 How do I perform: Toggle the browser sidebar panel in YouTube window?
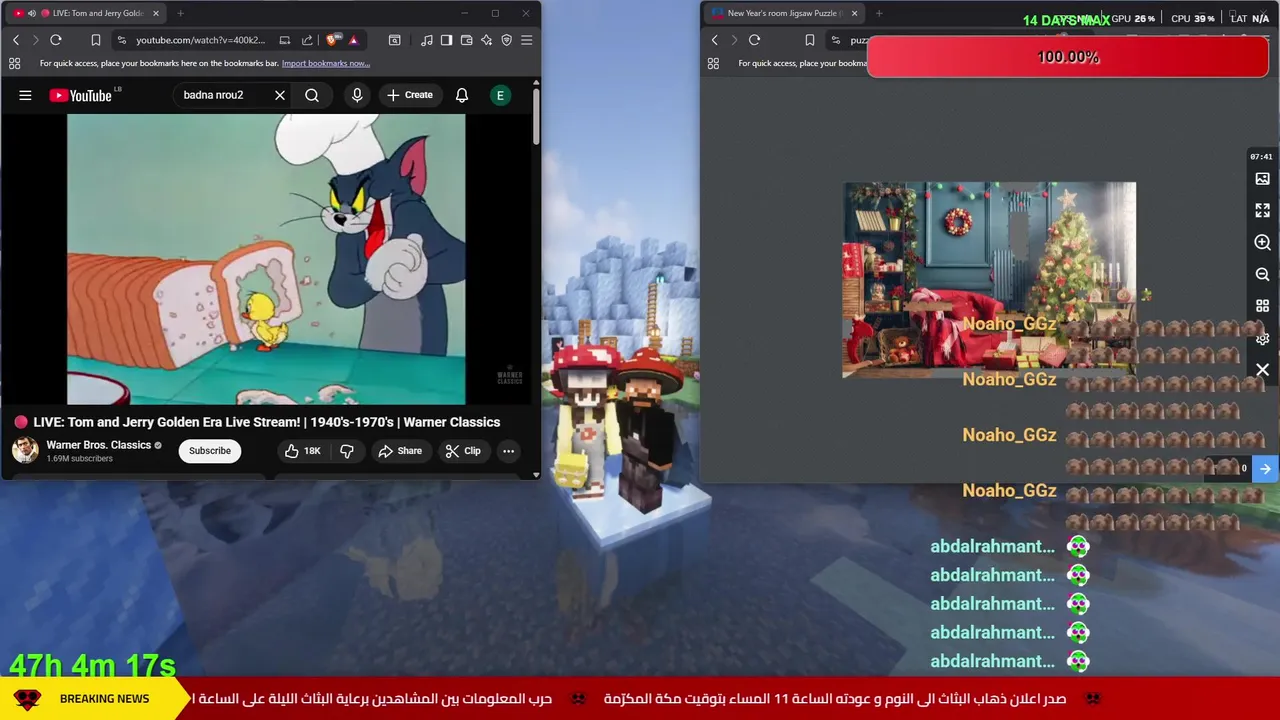tap(446, 40)
